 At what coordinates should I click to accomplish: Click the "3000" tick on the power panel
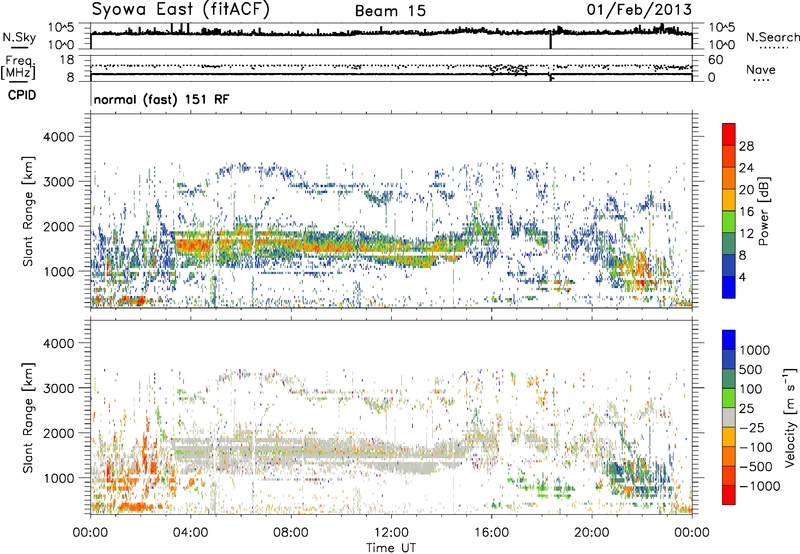(58, 182)
